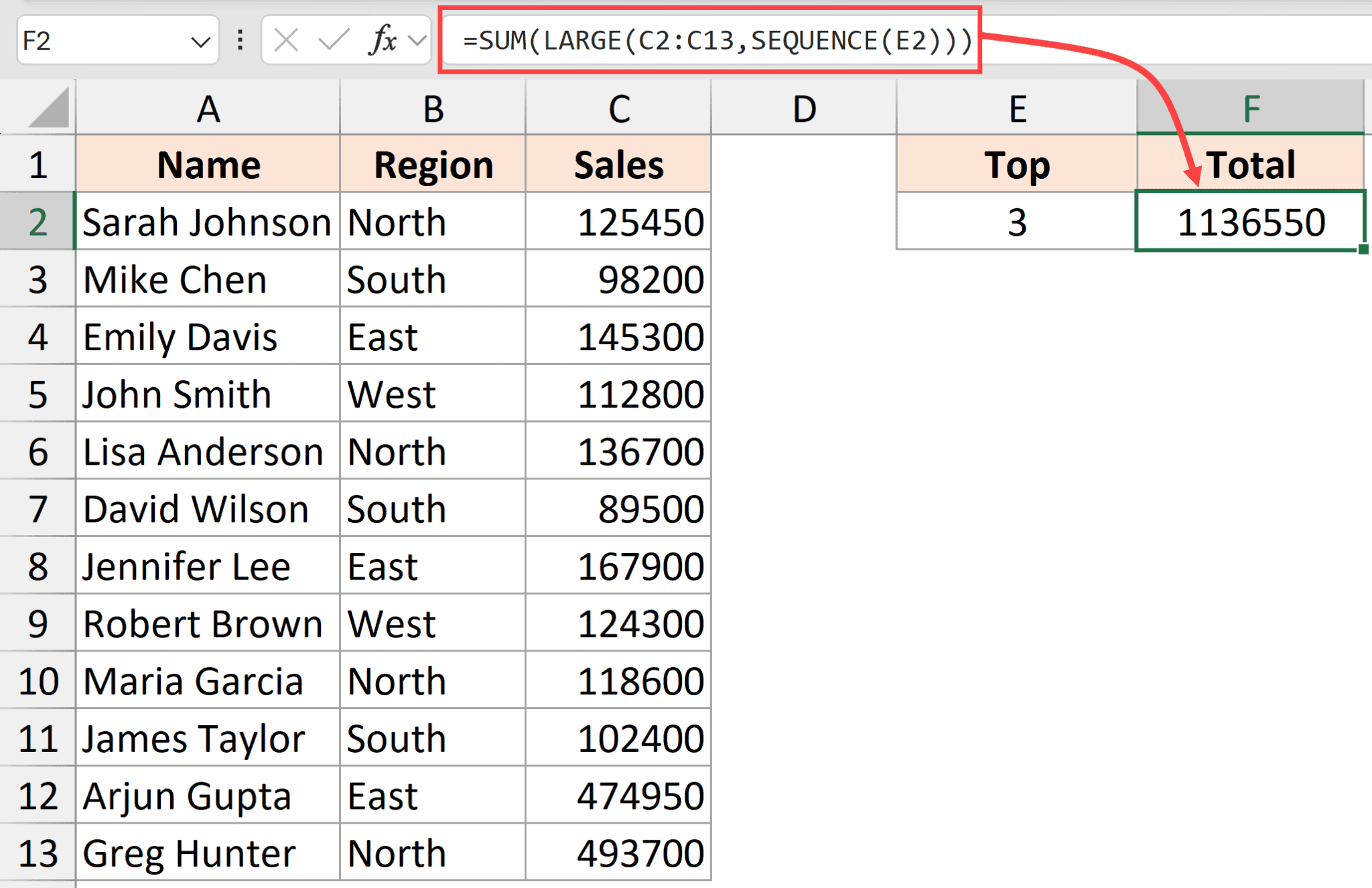Select the Robert Brown cell

point(208,623)
